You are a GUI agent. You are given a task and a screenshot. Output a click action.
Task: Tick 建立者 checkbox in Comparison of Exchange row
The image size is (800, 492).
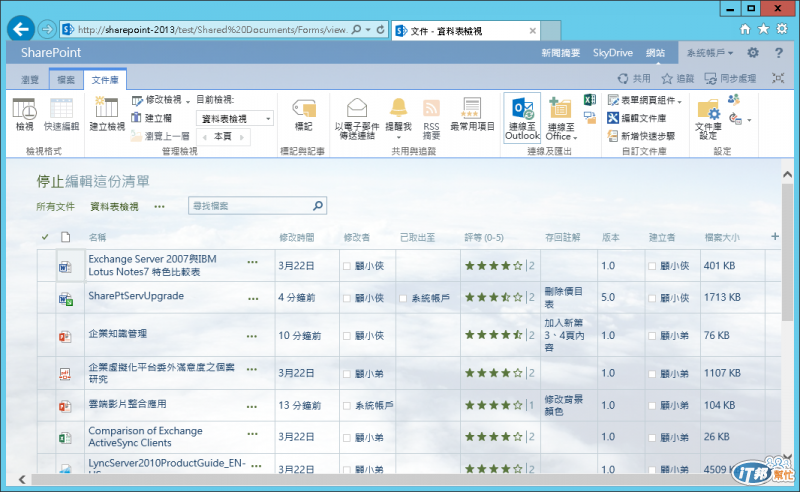(652, 437)
